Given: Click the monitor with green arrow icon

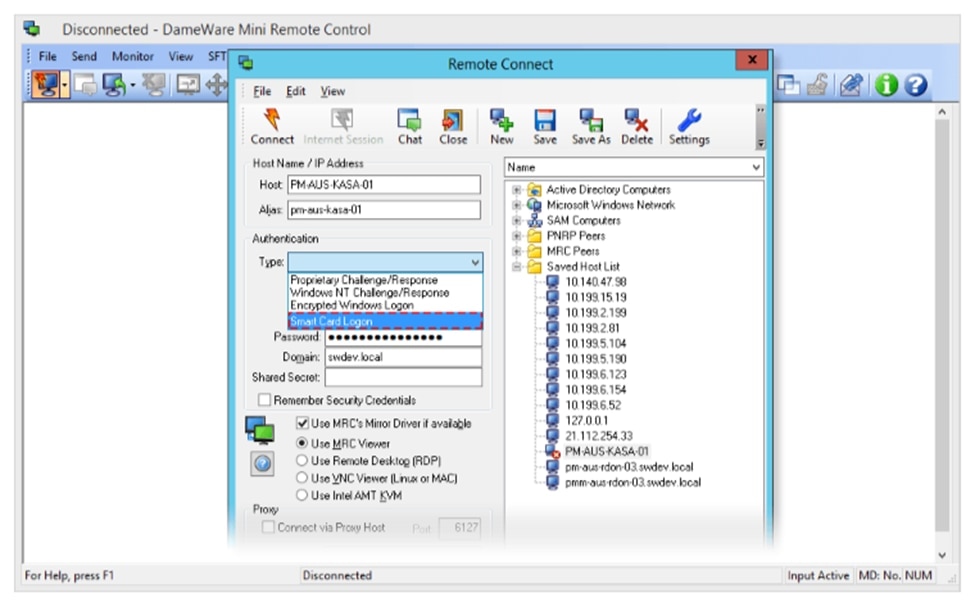Looking at the screenshot, I should click(114, 85).
